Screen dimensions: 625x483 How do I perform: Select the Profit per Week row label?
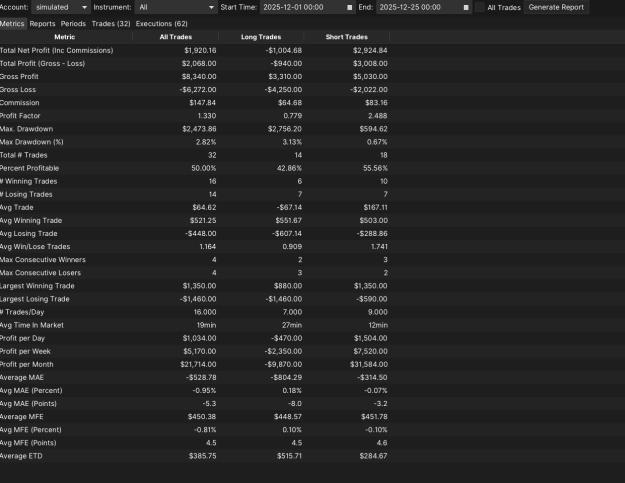tap(25, 351)
